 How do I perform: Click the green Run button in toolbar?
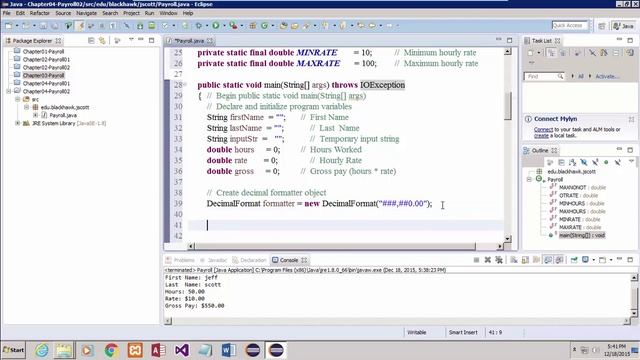(216, 26)
